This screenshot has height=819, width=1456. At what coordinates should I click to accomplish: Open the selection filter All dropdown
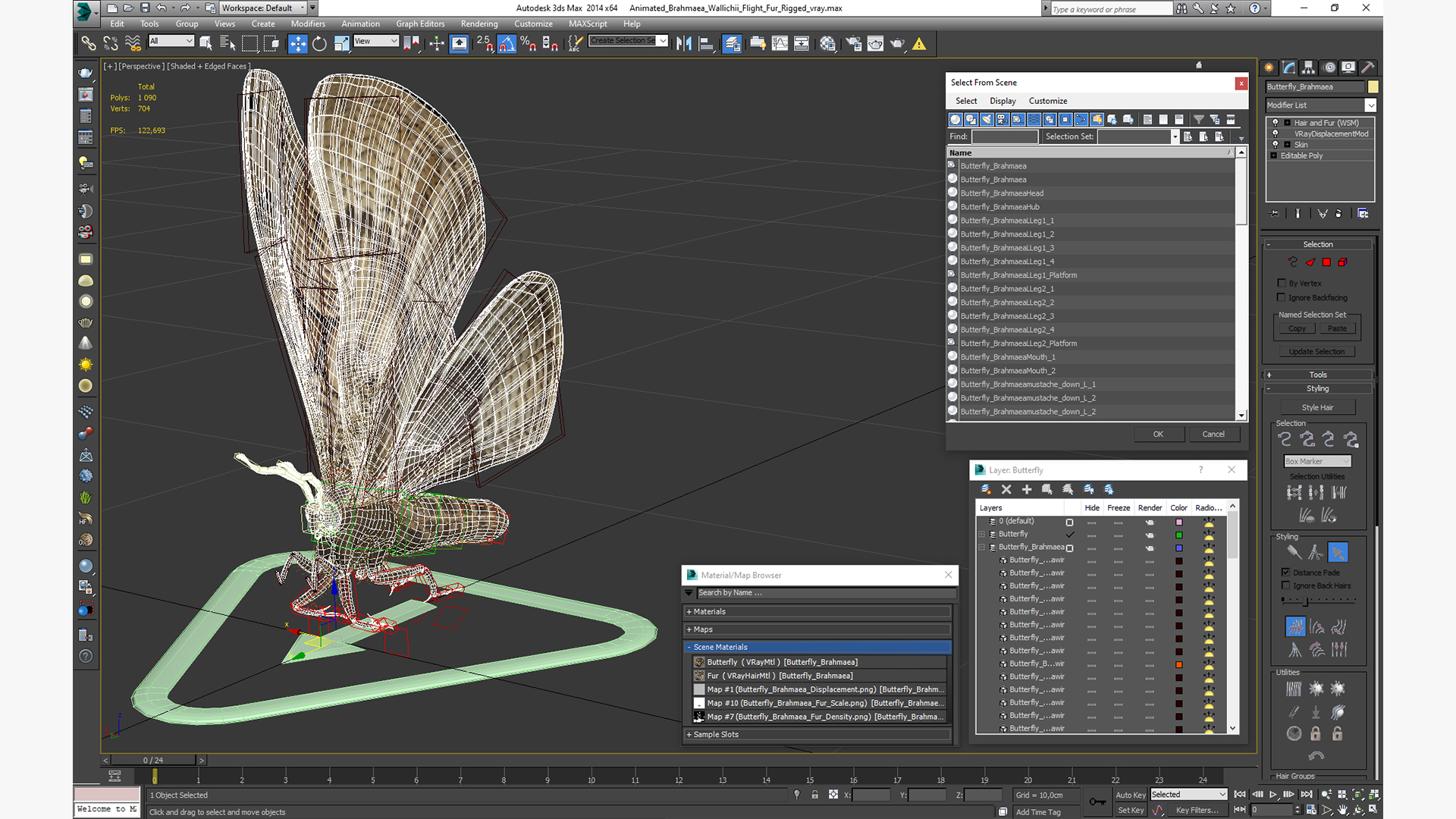(171, 41)
